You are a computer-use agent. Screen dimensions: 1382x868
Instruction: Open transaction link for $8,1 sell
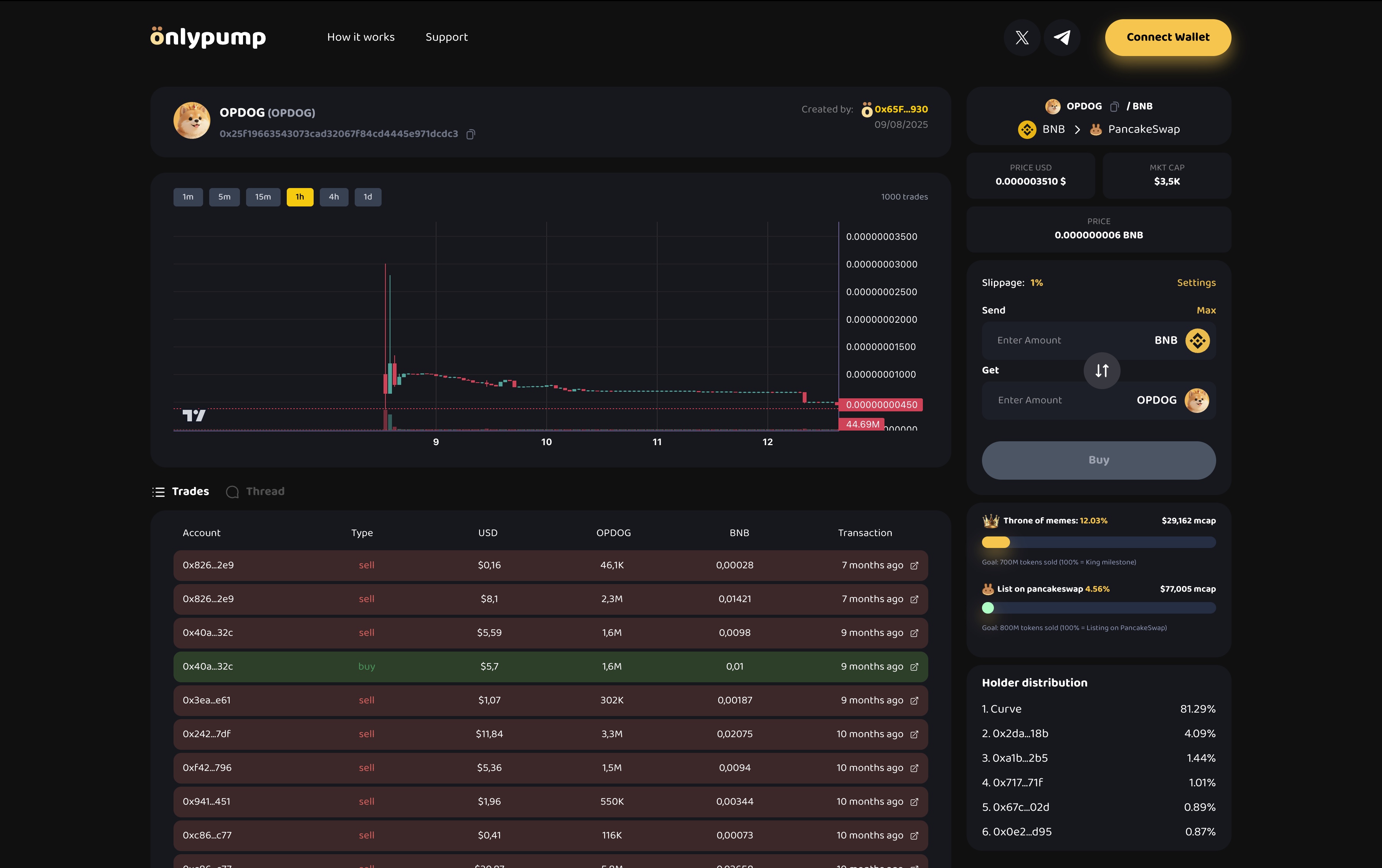914,599
